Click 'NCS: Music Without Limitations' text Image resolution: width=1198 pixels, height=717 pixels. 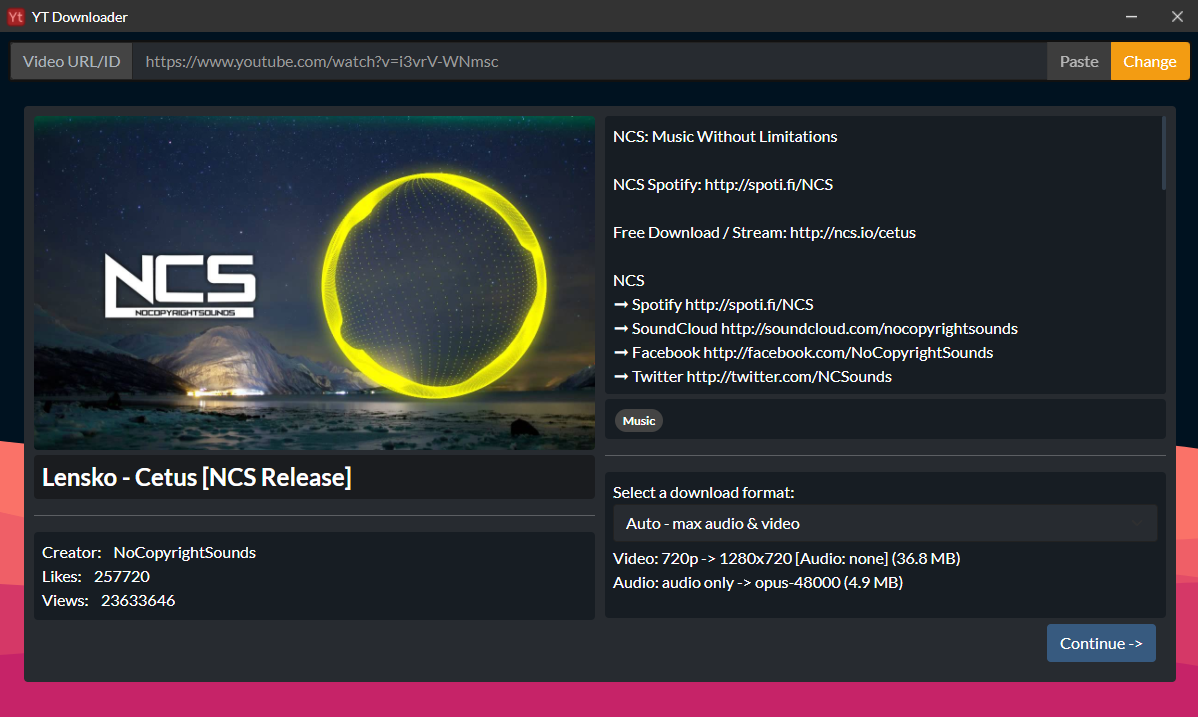tap(725, 137)
